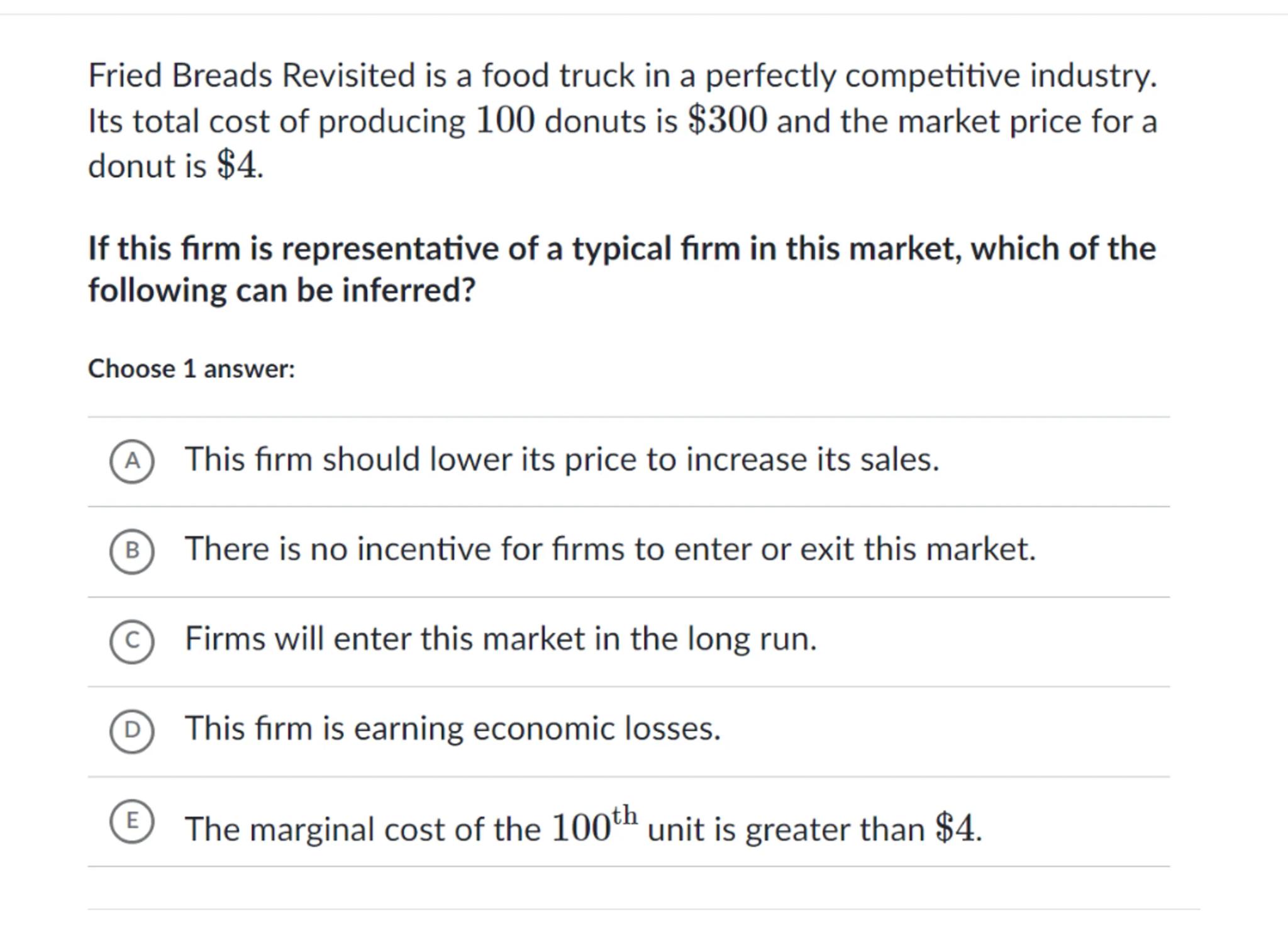Image resolution: width=1288 pixels, height=945 pixels.
Task: Choose the circled B answer option
Action: point(132,551)
